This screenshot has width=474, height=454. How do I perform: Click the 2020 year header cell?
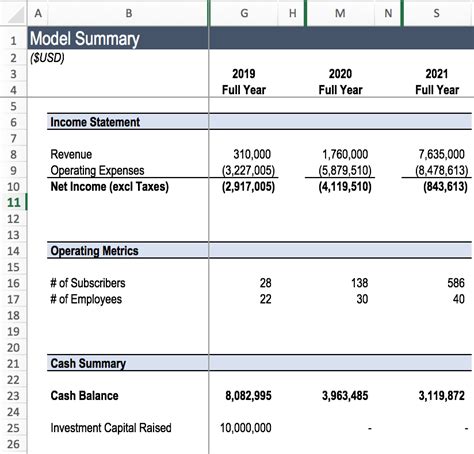[340, 74]
